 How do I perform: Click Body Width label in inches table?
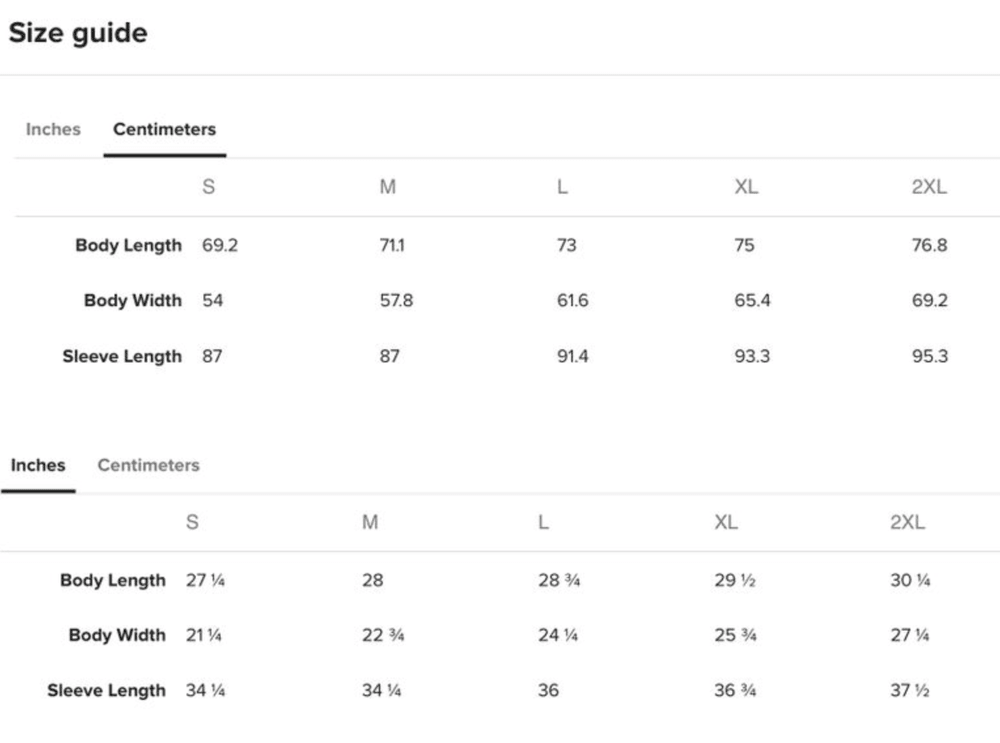point(117,635)
